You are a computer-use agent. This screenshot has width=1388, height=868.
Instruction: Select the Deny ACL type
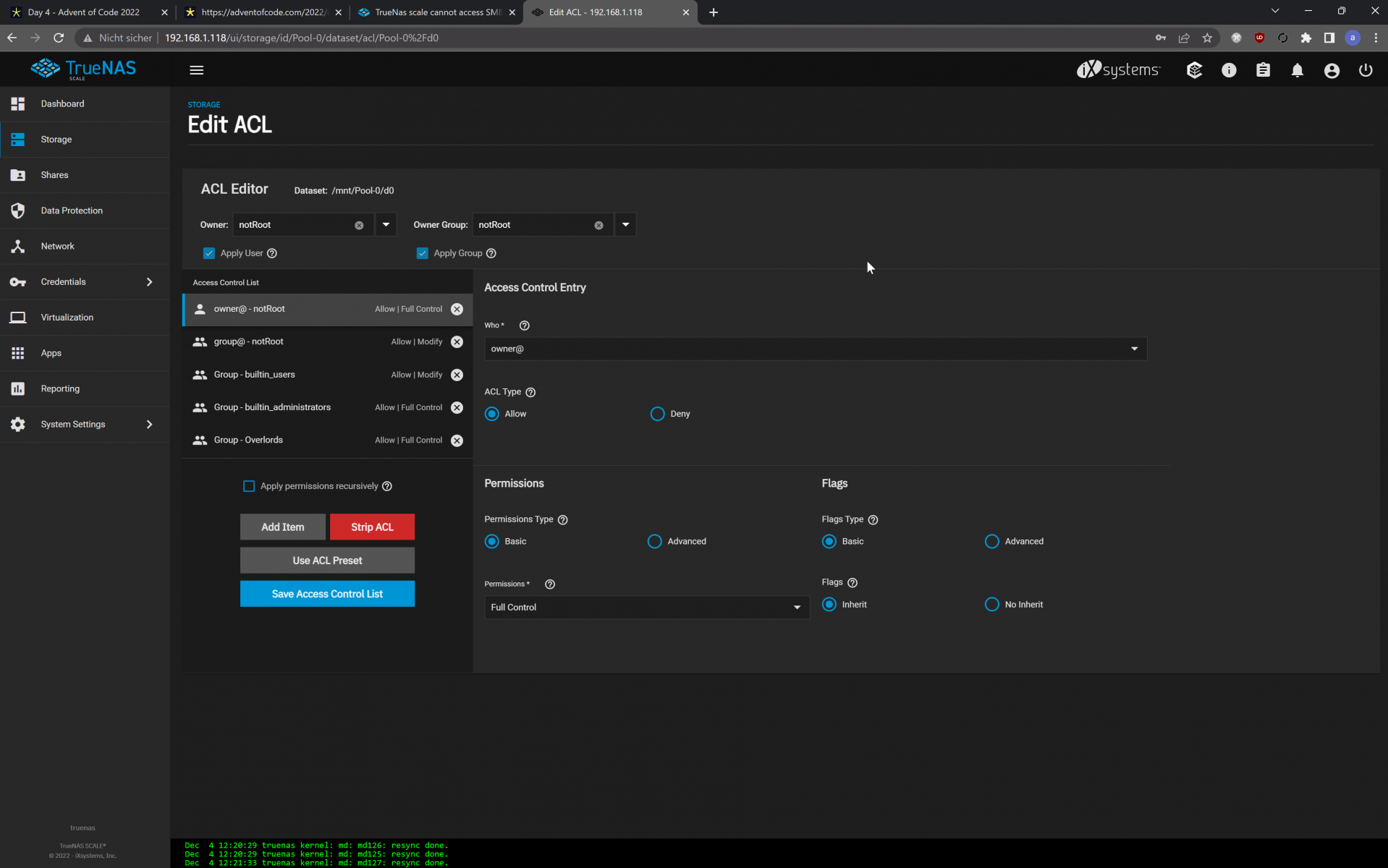pyautogui.click(x=657, y=414)
